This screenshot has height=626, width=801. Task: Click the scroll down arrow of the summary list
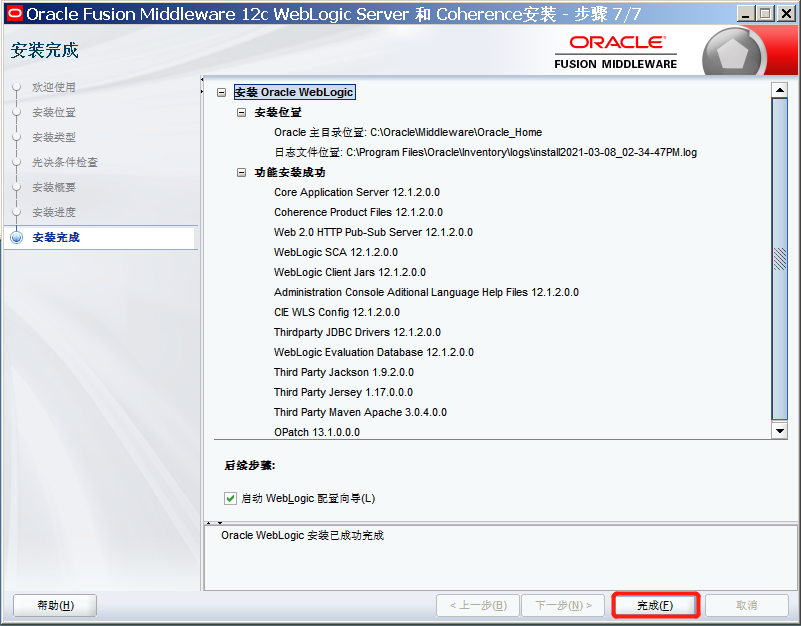780,431
